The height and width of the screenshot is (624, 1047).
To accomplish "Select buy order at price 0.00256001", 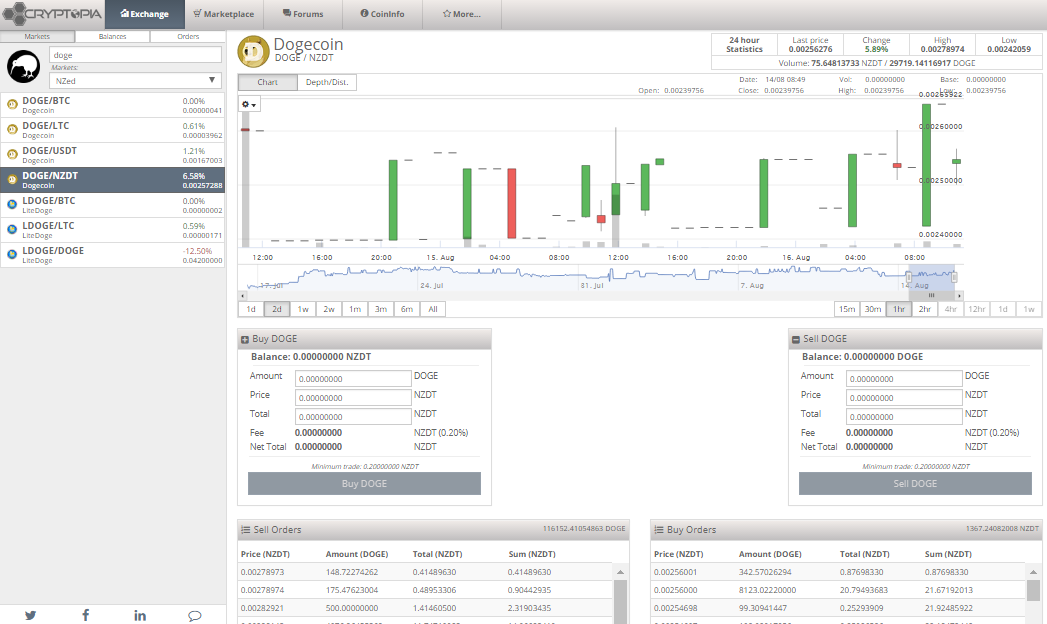I will point(838,572).
